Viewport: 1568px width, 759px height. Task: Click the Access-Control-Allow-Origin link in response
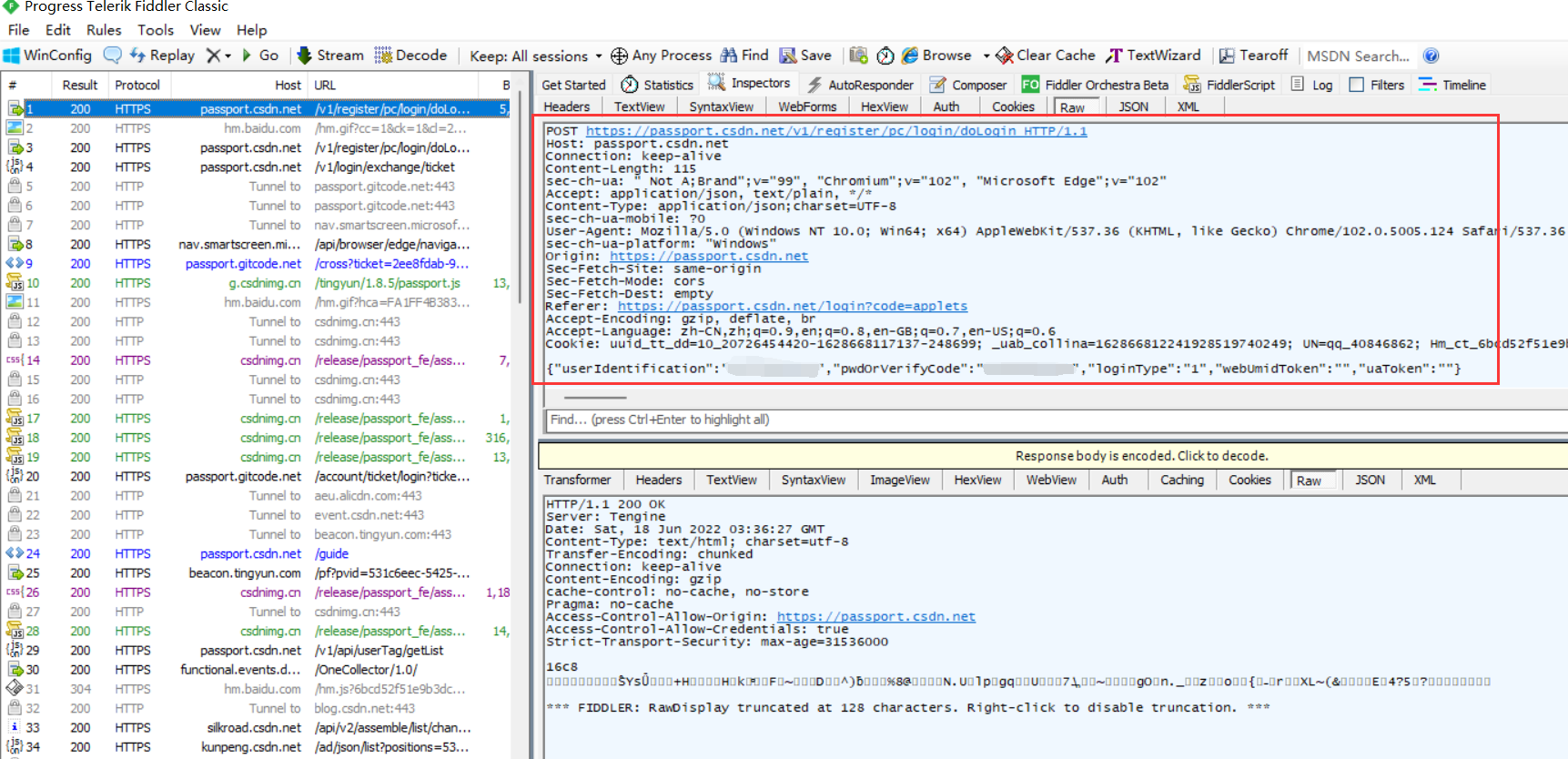[875, 616]
